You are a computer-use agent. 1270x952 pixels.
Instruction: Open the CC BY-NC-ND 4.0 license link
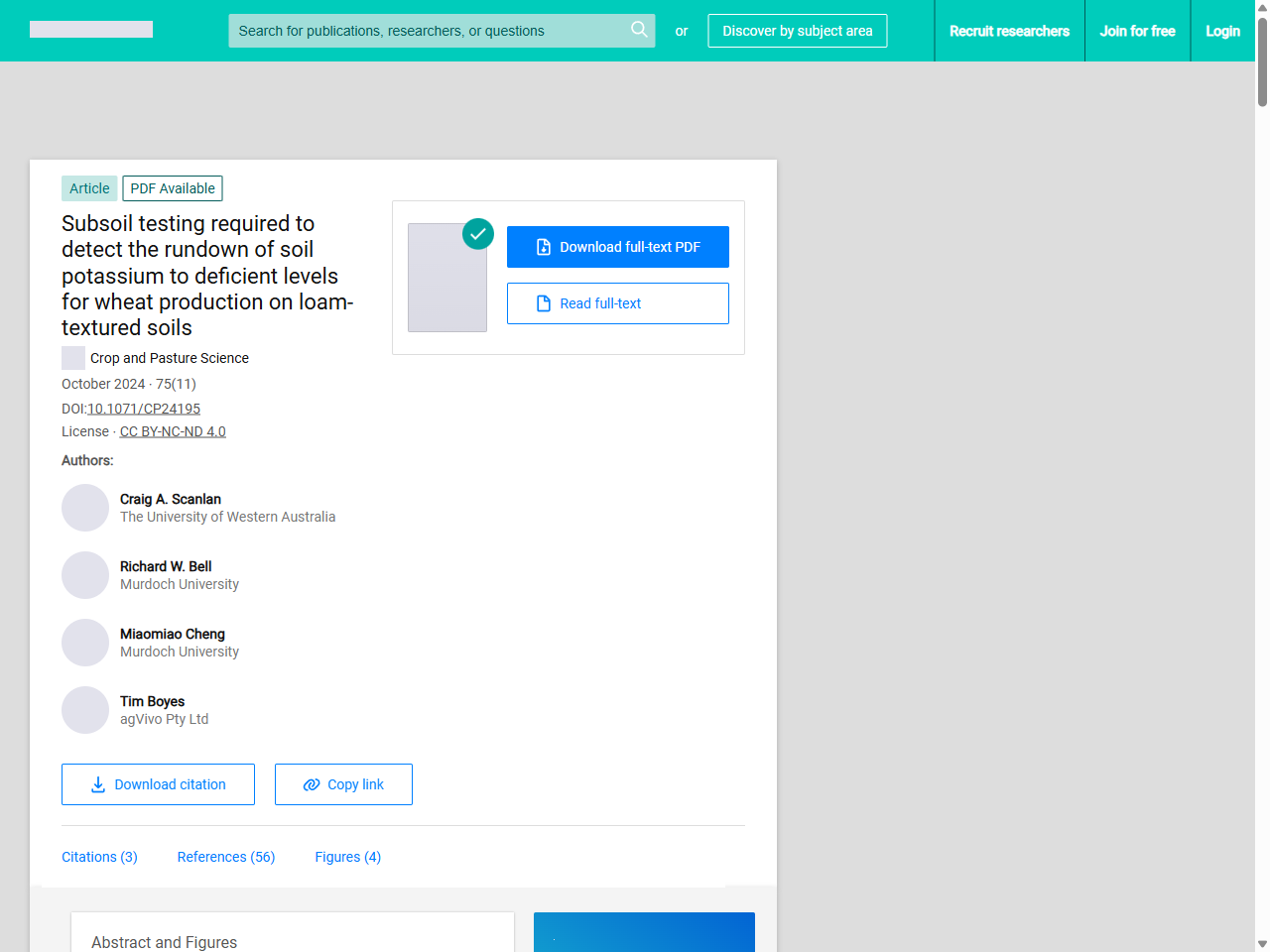coord(173,431)
